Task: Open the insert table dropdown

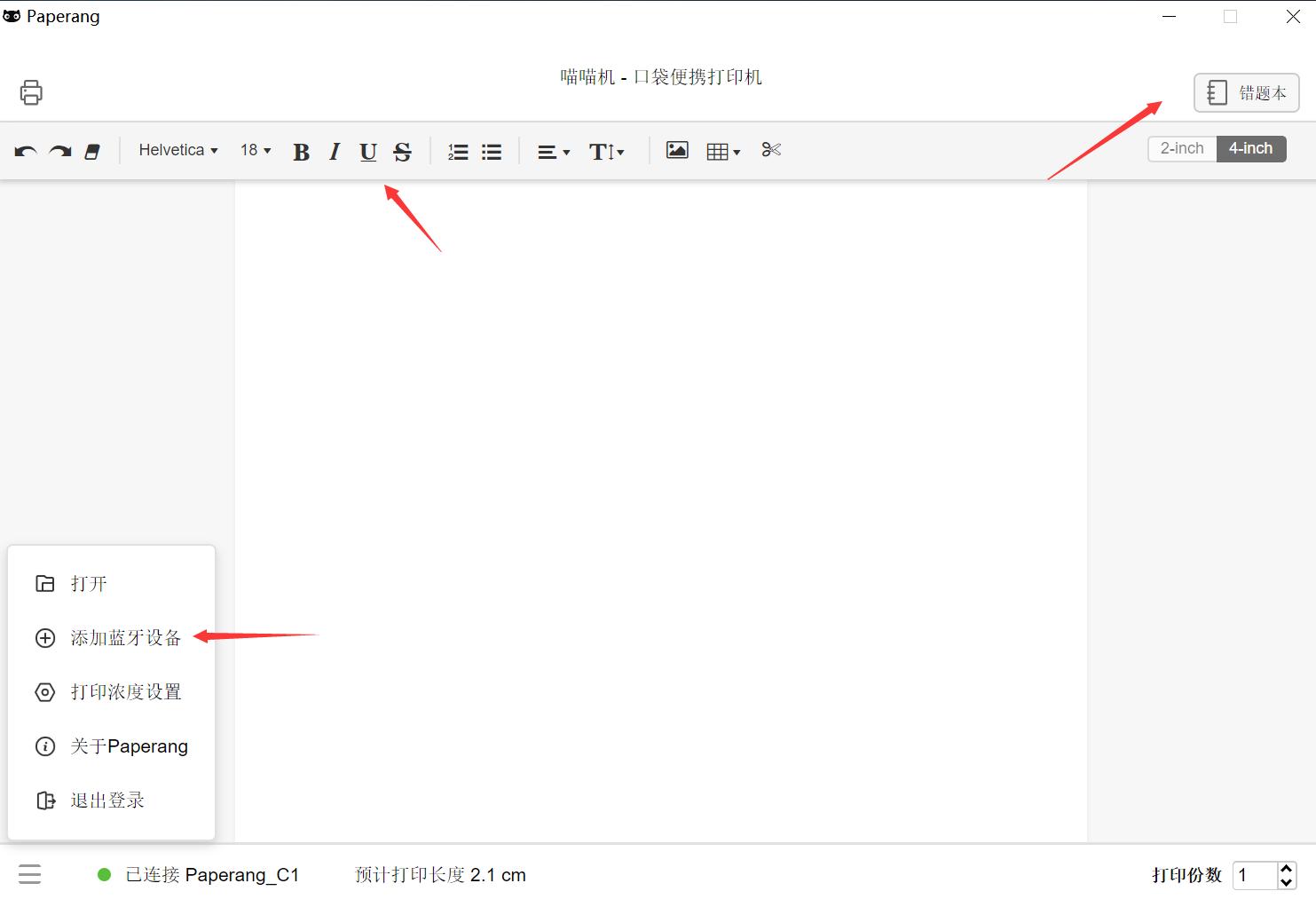Action: coord(723,152)
